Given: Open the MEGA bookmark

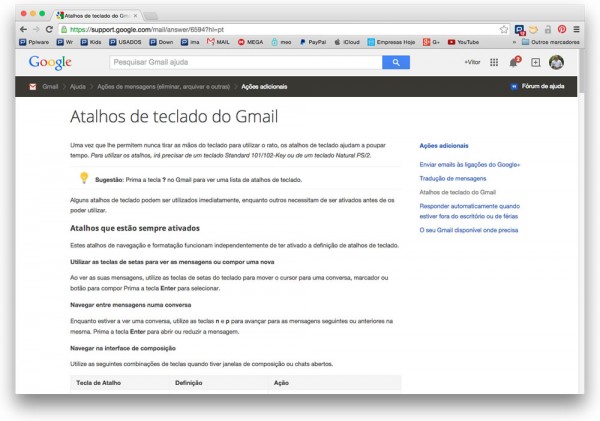Looking at the screenshot, I should click(251, 42).
